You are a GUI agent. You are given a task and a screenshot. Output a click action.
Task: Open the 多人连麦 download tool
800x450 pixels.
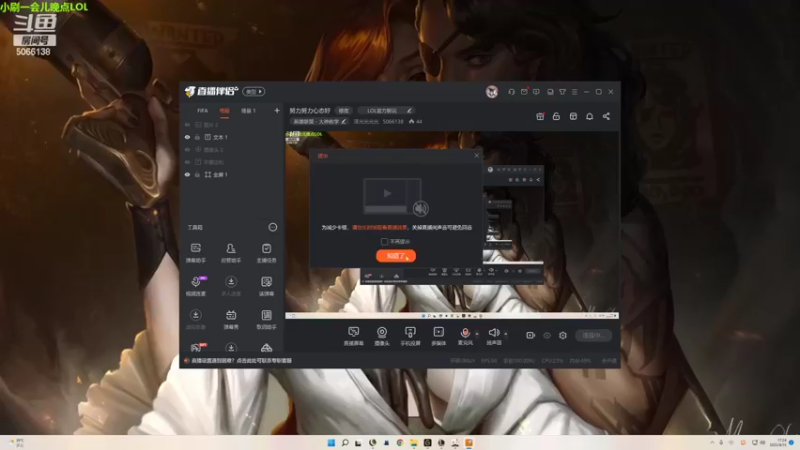231,286
